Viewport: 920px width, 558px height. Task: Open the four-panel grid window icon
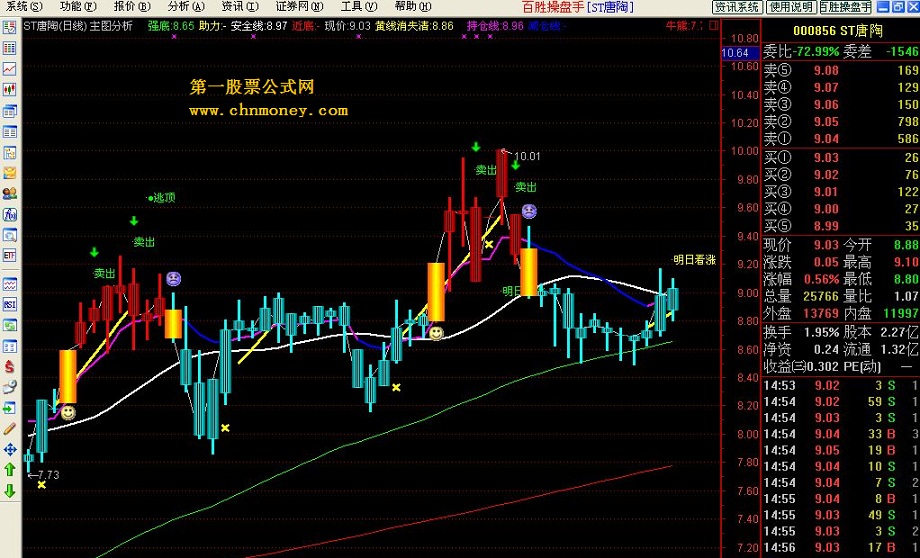[9, 346]
